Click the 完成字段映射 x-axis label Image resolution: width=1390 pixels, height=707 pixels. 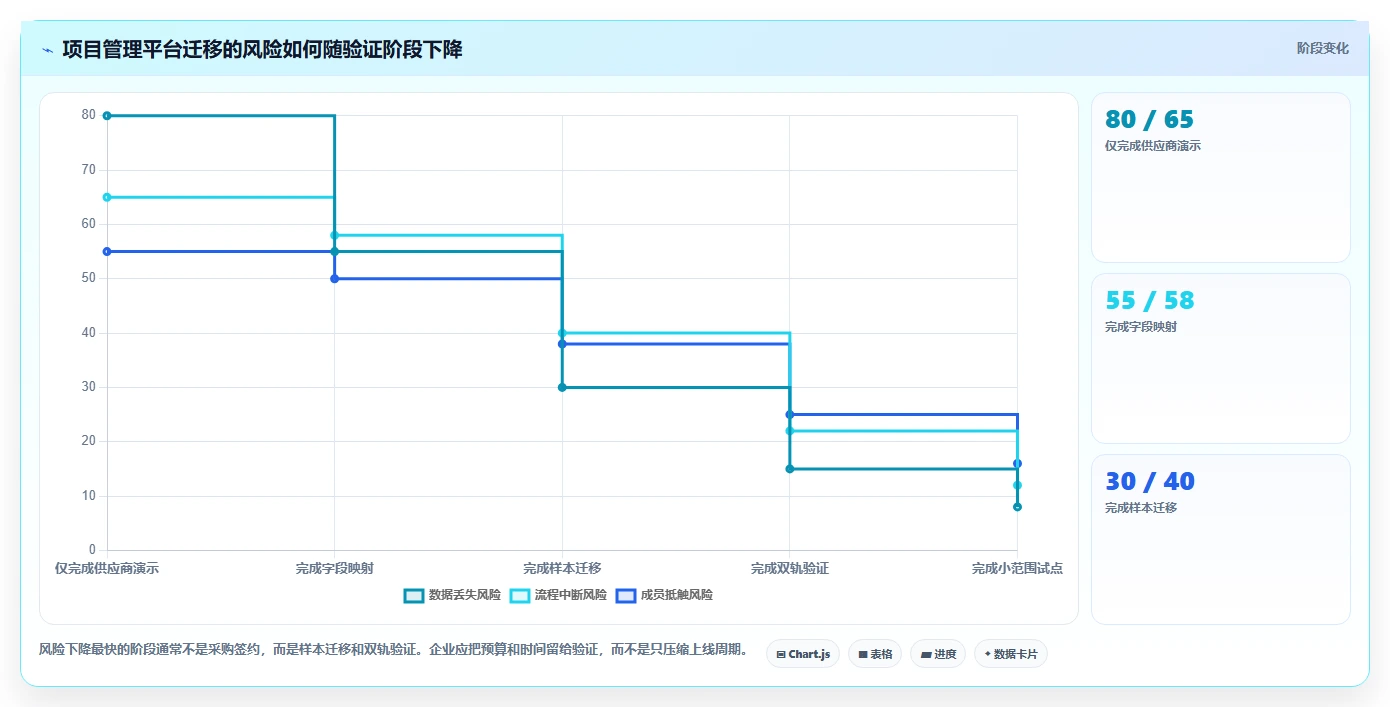coord(334,568)
